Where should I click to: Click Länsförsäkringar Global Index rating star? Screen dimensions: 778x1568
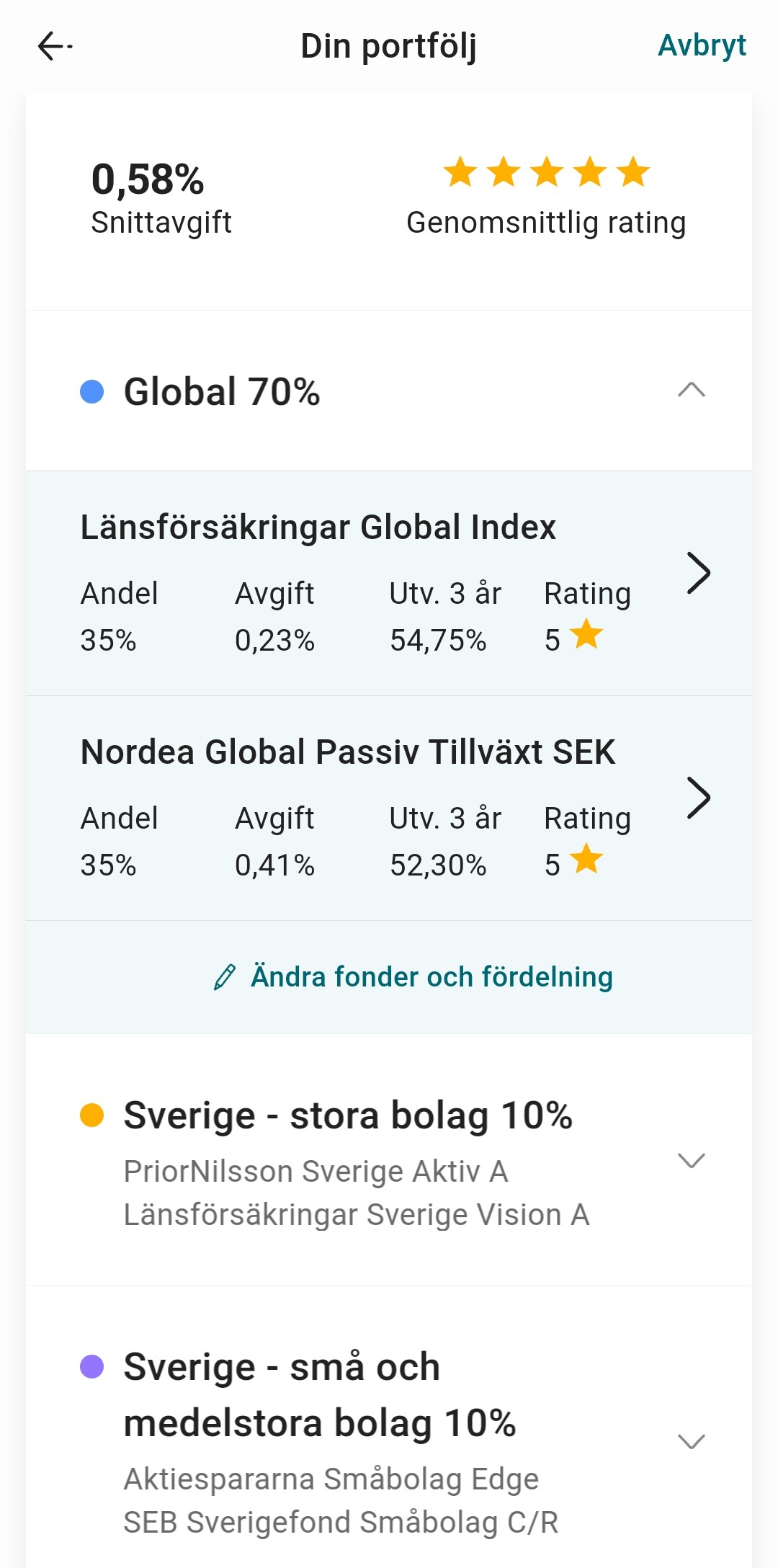[586, 634]
